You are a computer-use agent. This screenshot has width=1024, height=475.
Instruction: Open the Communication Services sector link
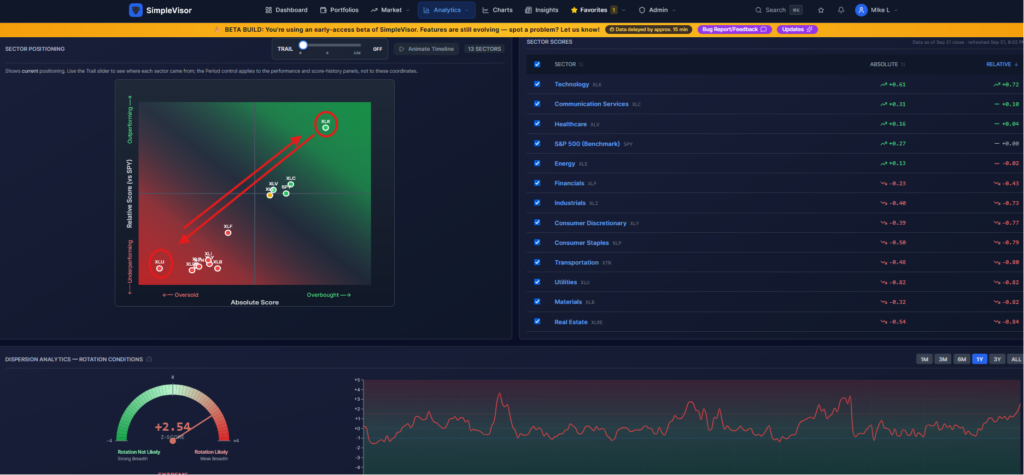coord(591,104)
